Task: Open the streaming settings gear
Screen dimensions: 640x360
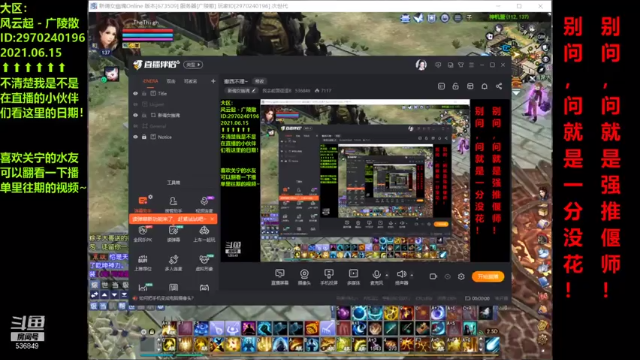Action: click(x=461, y=276)
